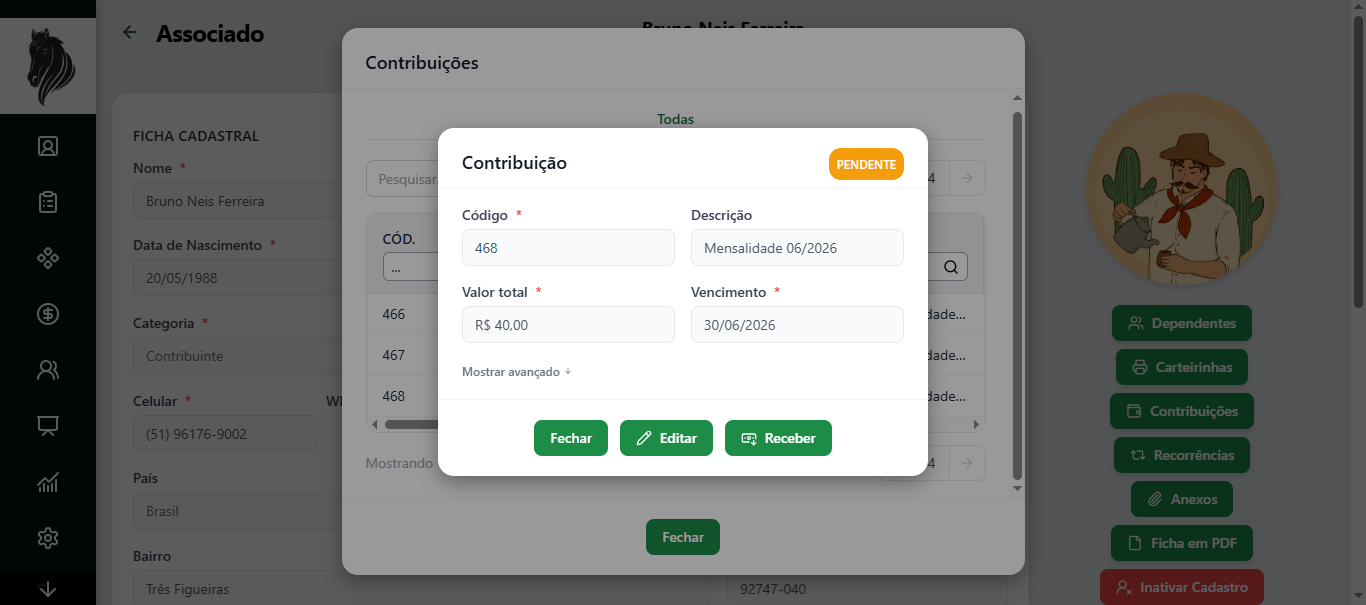Screen dimensions: 1366x605
Task: Click the Pesquisar search box
Action: pos(402,178)
